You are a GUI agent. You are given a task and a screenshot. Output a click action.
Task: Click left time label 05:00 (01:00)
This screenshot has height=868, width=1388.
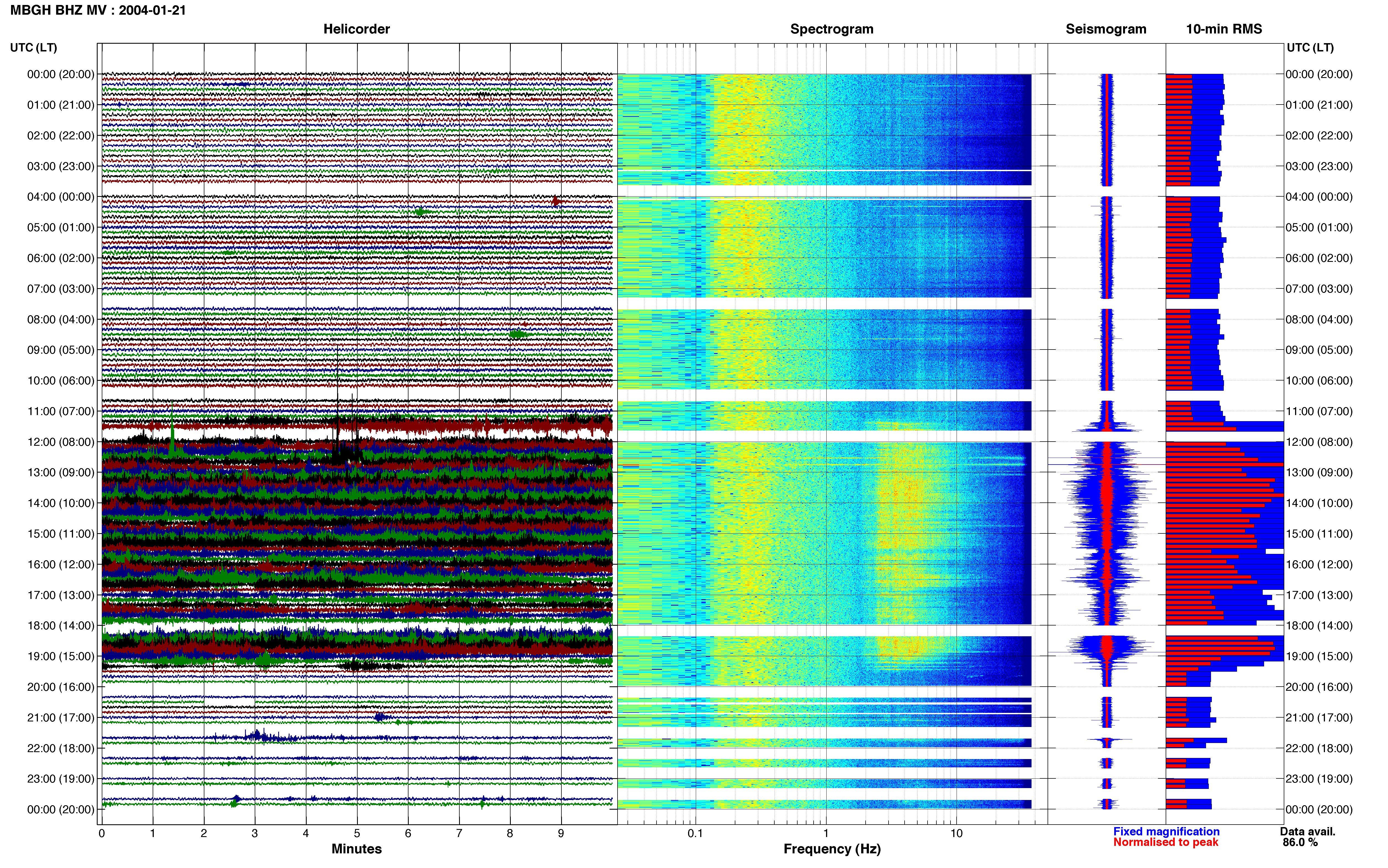click(x=61, y=227)
